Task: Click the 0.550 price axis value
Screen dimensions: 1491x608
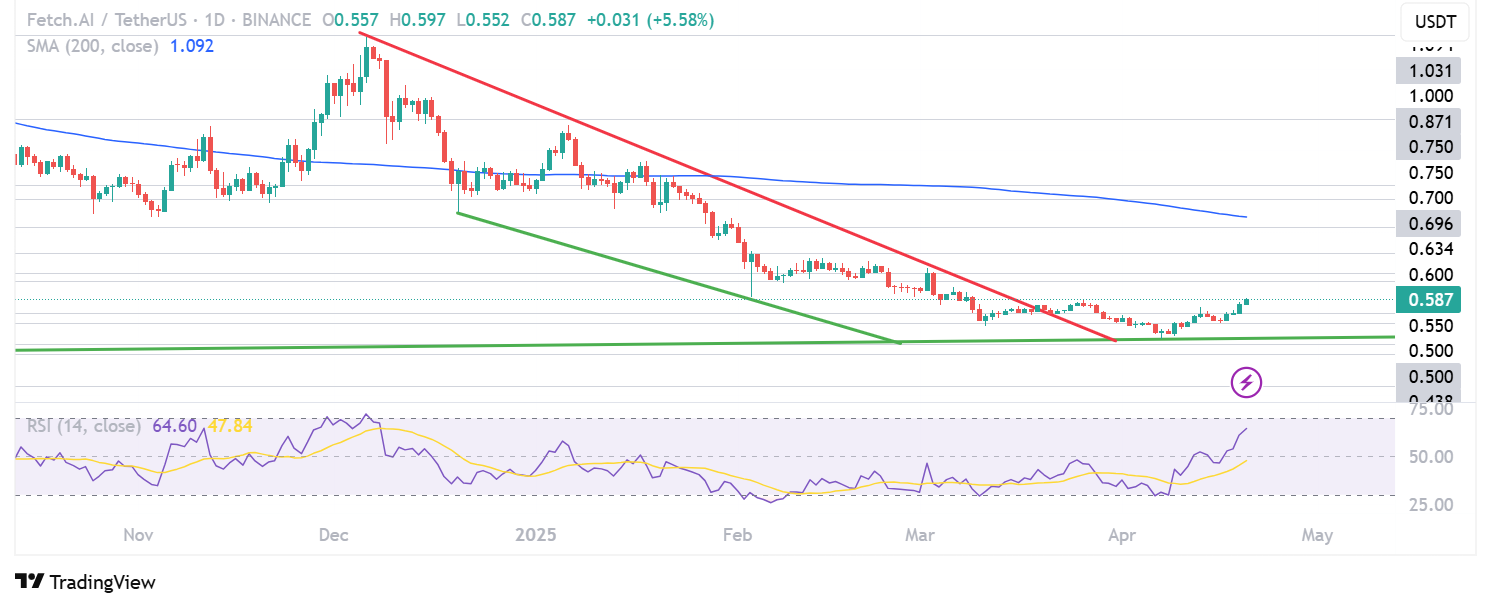Action: (1431, 326)
